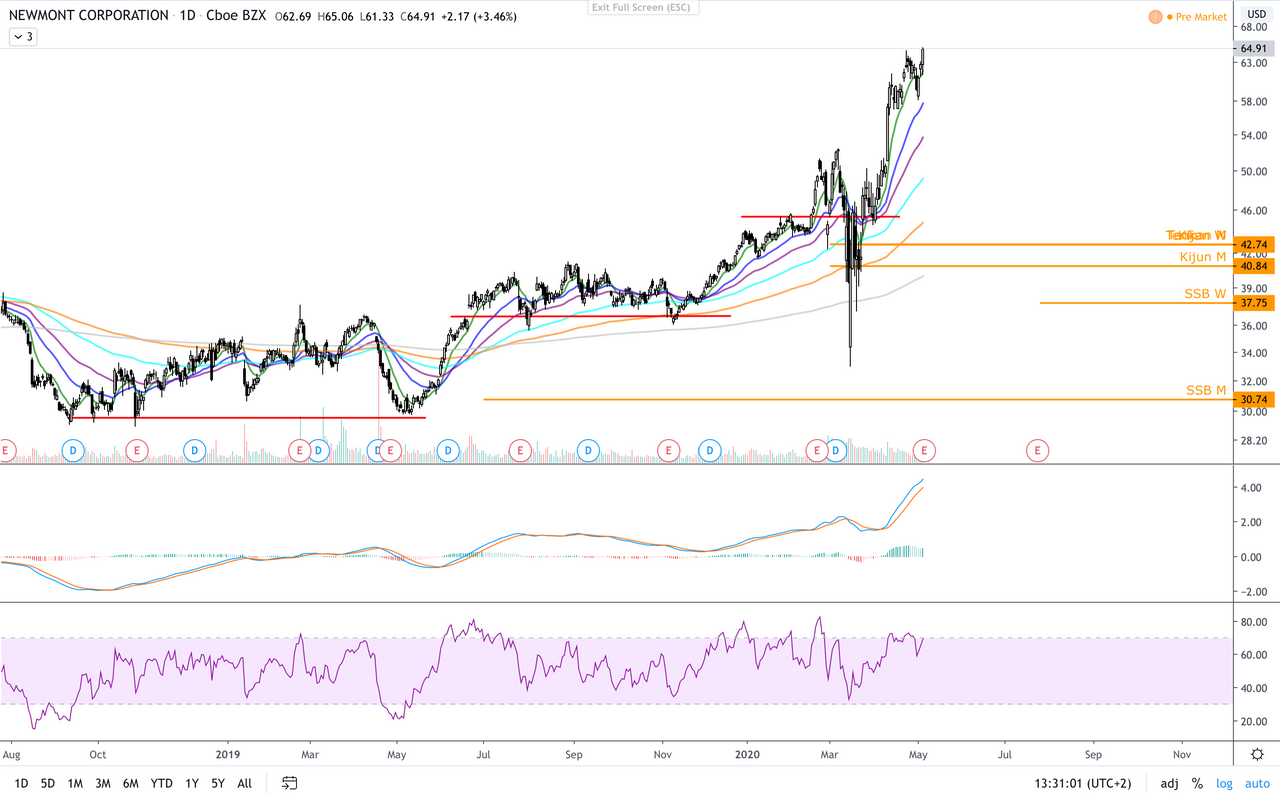Image resolution: width=1280 pixels, height=800 pixels.
Task: Expand the collapsed indicators legend arrow
Action: click(24, 37)
